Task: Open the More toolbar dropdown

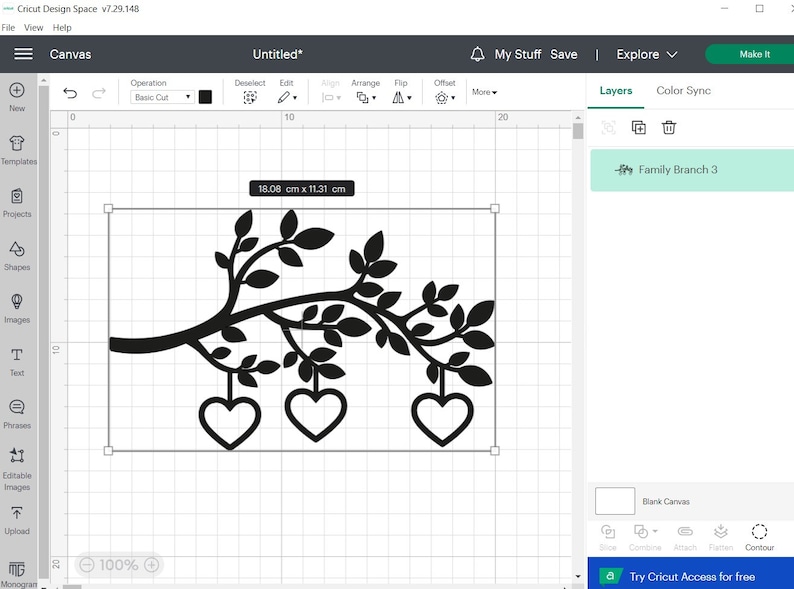Action: [484, 92]
